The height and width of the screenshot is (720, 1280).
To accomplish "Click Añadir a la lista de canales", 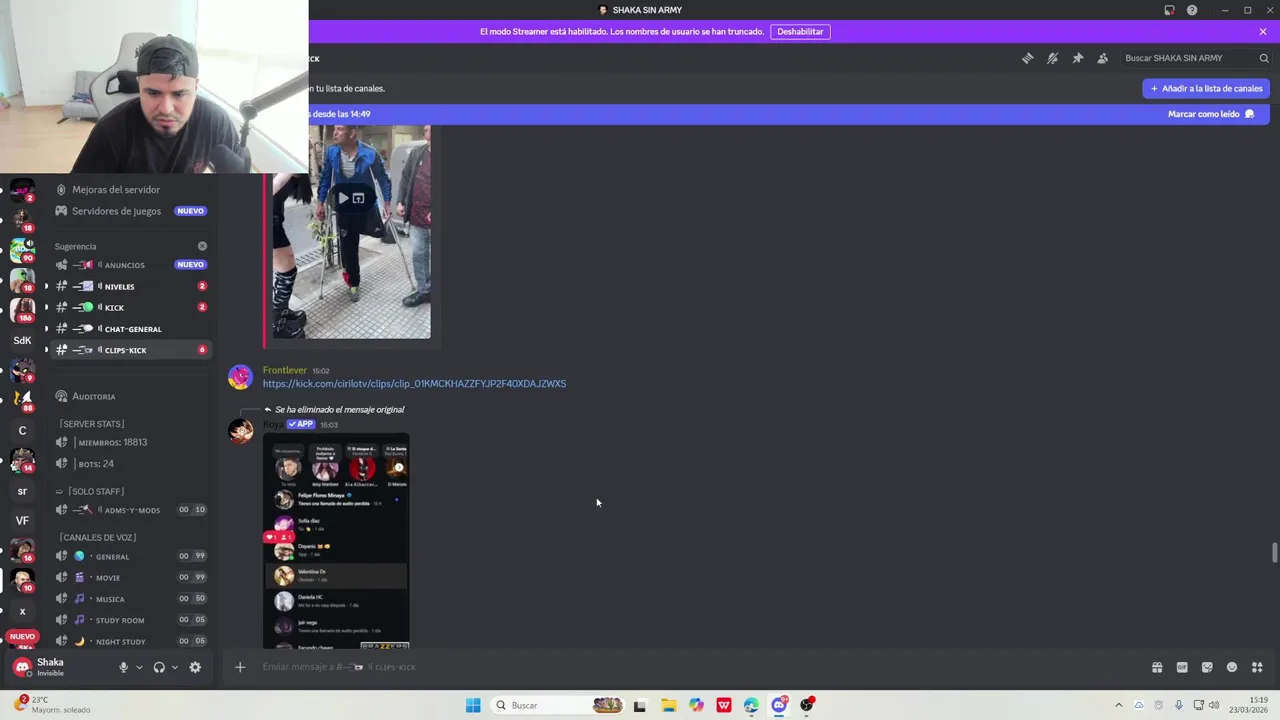I will pos(1206,88).
